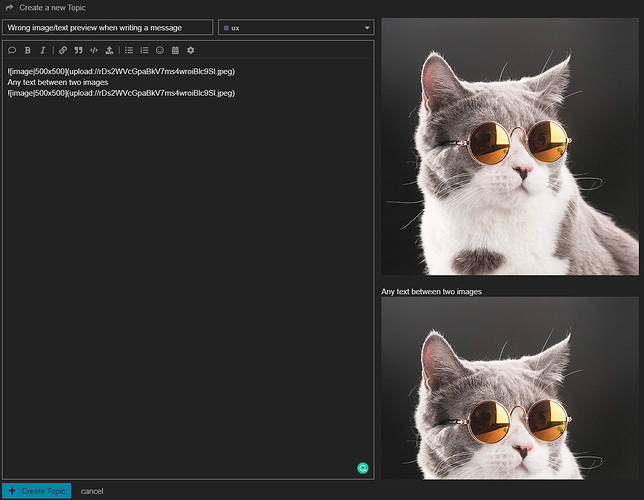Open the emoji picker
The height and width of the screenshot is (500, 644).
[x=160, y=50]
